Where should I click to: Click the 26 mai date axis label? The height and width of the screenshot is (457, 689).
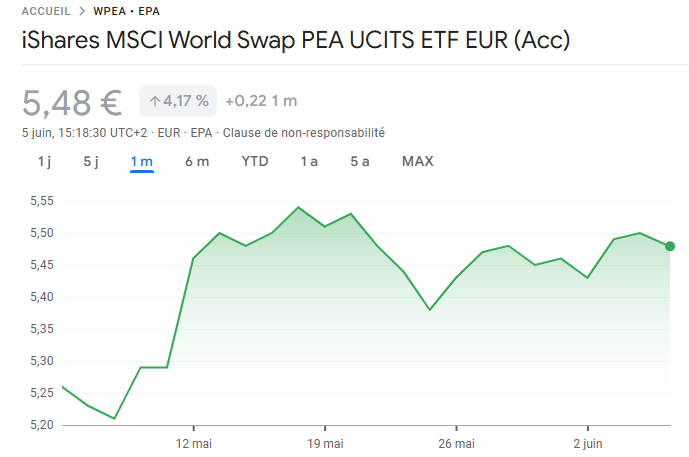point(457,443)
